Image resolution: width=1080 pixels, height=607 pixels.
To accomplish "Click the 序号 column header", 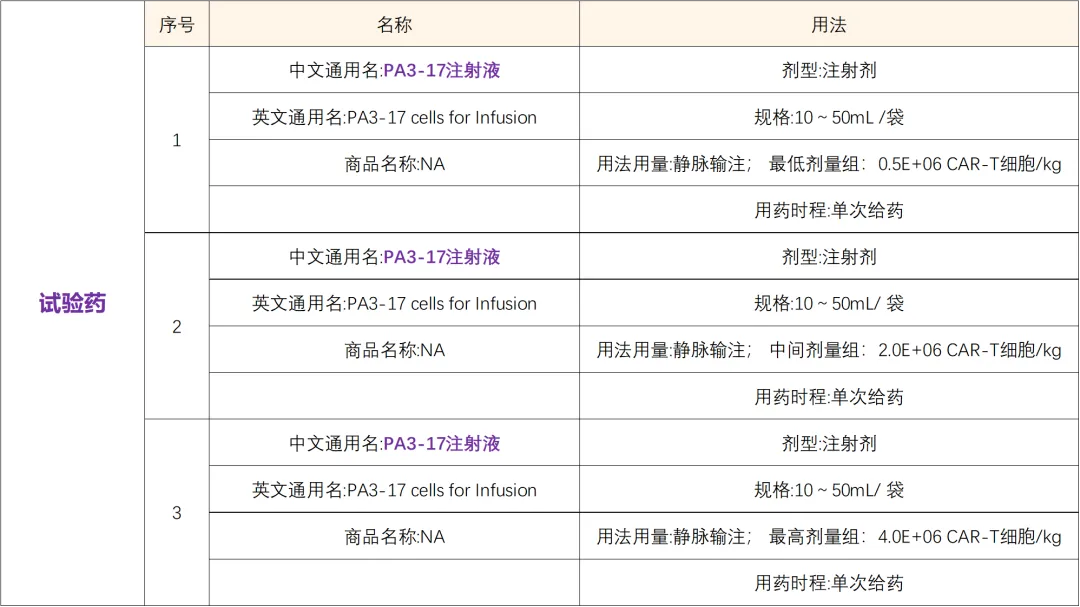I will tap(177, 25).
